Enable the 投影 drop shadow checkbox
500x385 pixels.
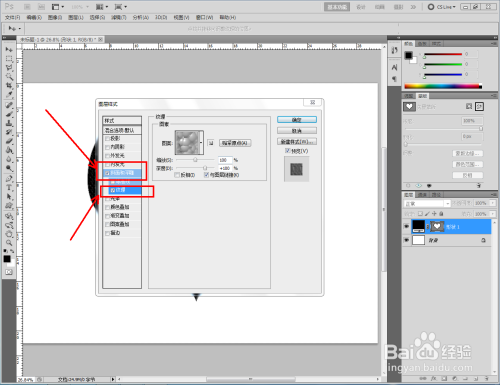click(107, 139)
